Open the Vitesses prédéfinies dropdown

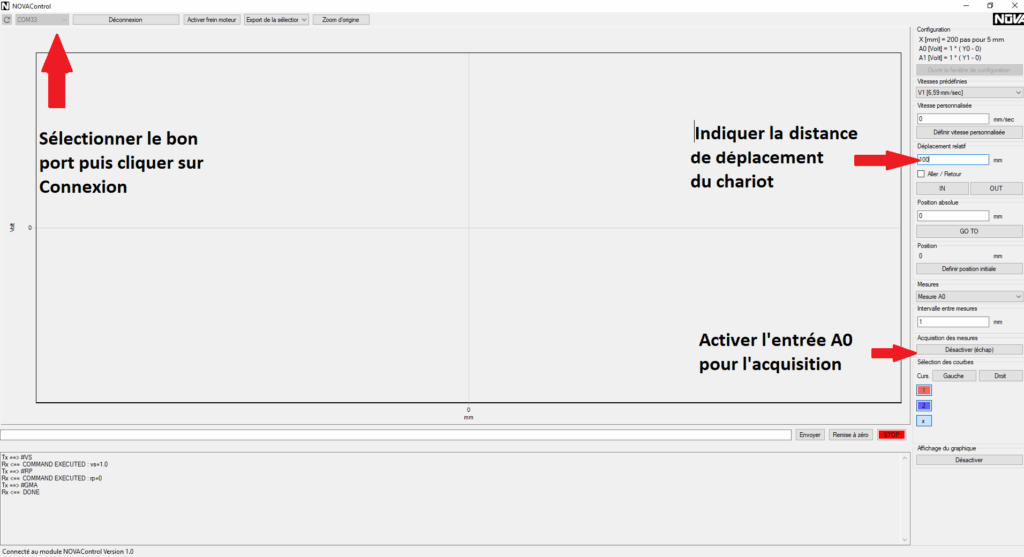tap(968, 92)
